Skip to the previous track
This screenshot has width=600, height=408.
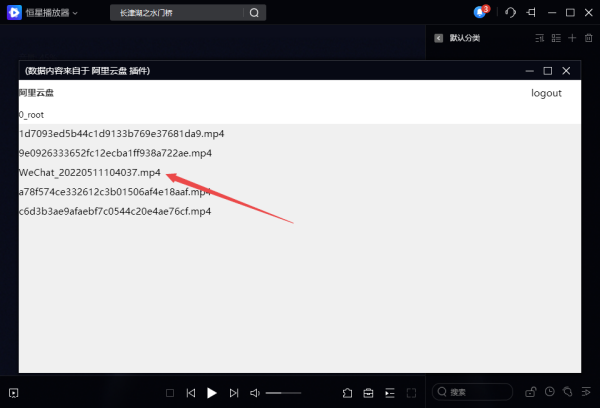tap(190, 393)
